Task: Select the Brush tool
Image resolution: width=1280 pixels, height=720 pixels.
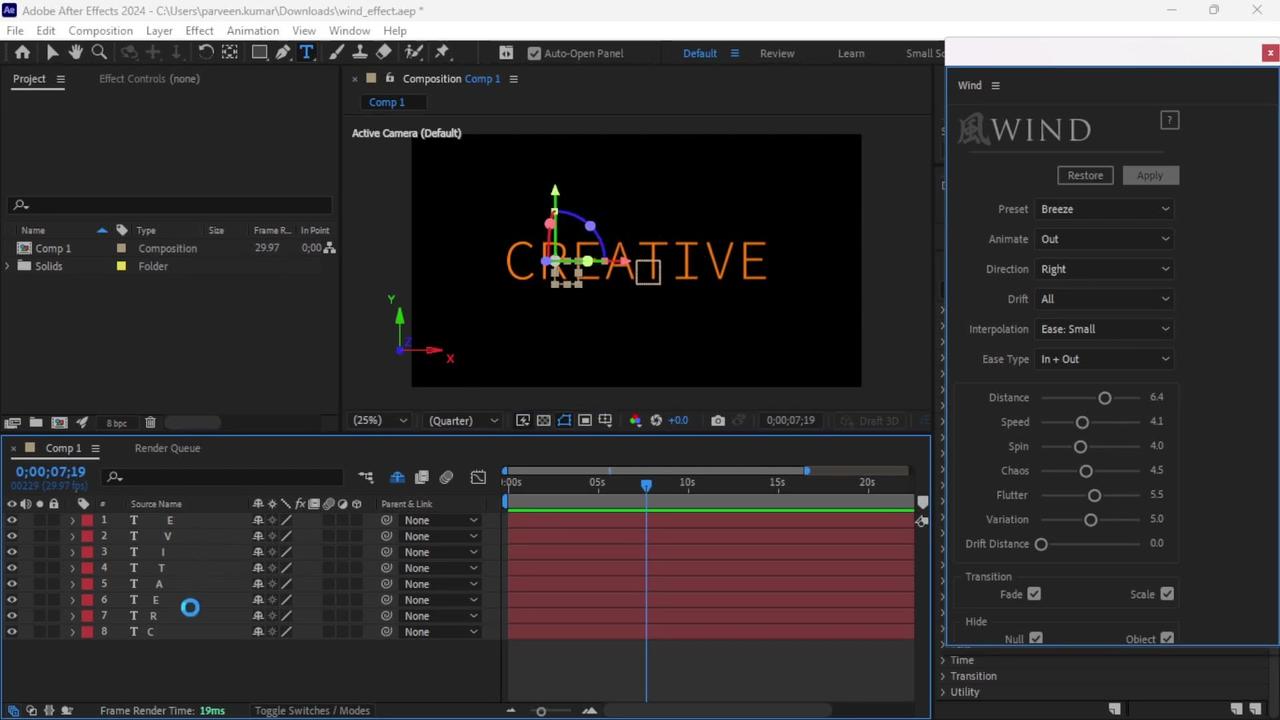Action: (x=336, y=52)
